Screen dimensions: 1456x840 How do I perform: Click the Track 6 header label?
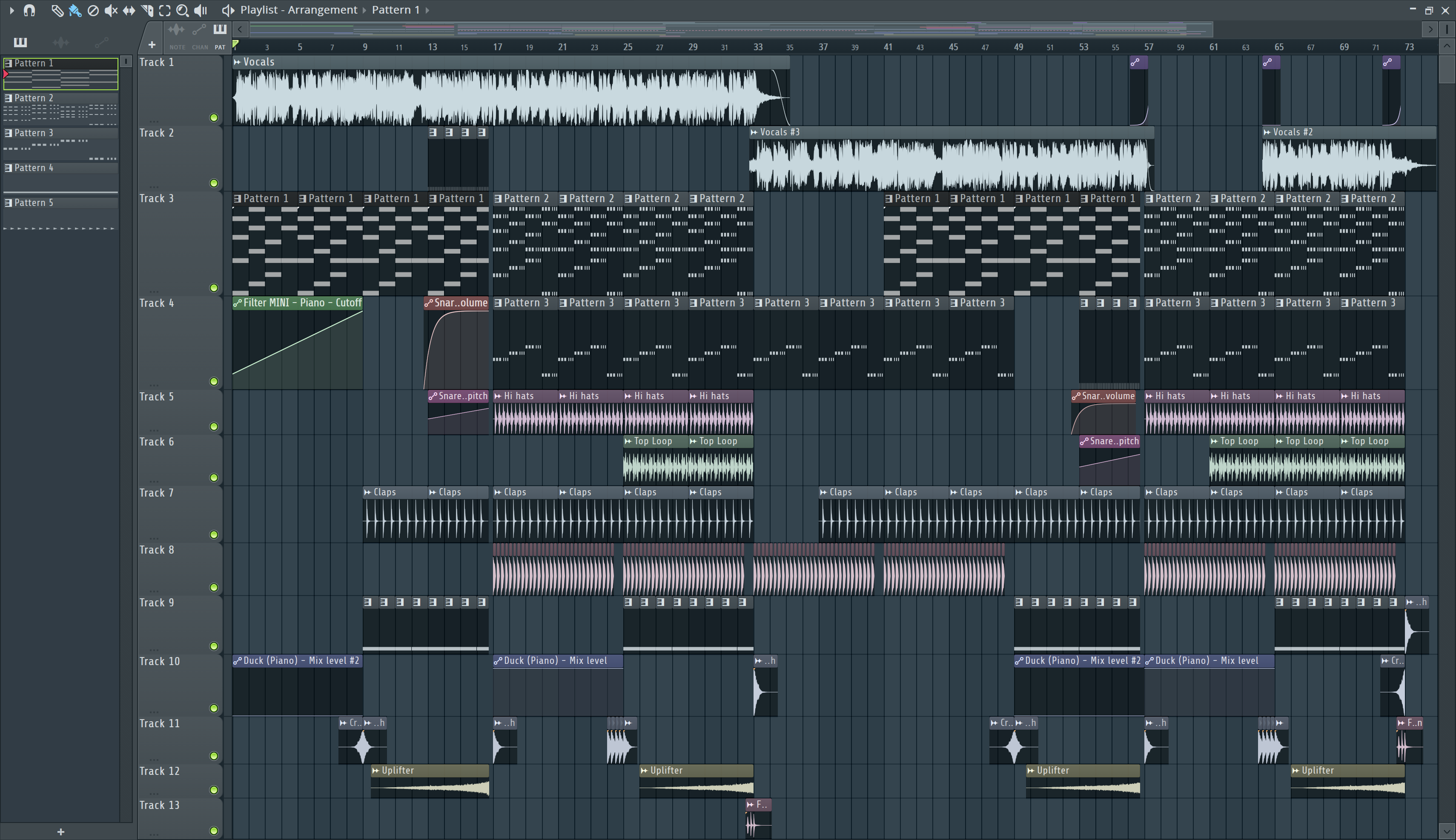(156, 442)
